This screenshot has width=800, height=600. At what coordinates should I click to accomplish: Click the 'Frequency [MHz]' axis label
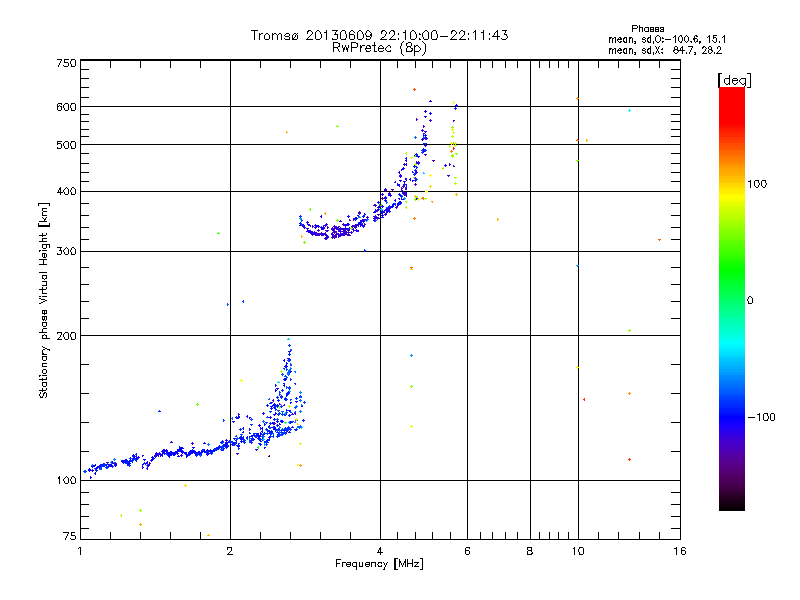pos(379,563)
